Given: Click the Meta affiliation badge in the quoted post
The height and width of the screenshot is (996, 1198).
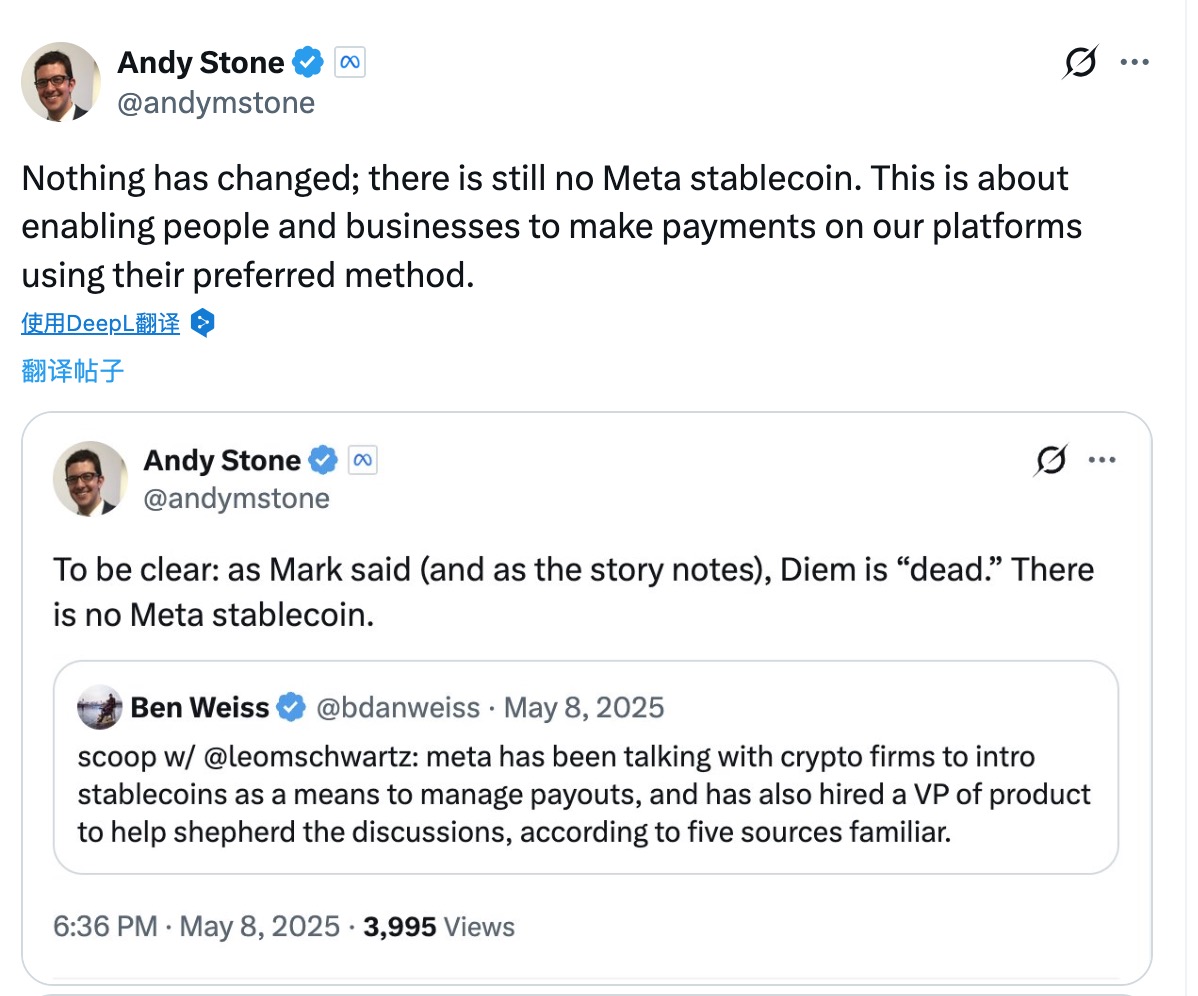Looking at the screenshot, I should tap(362, 460).
